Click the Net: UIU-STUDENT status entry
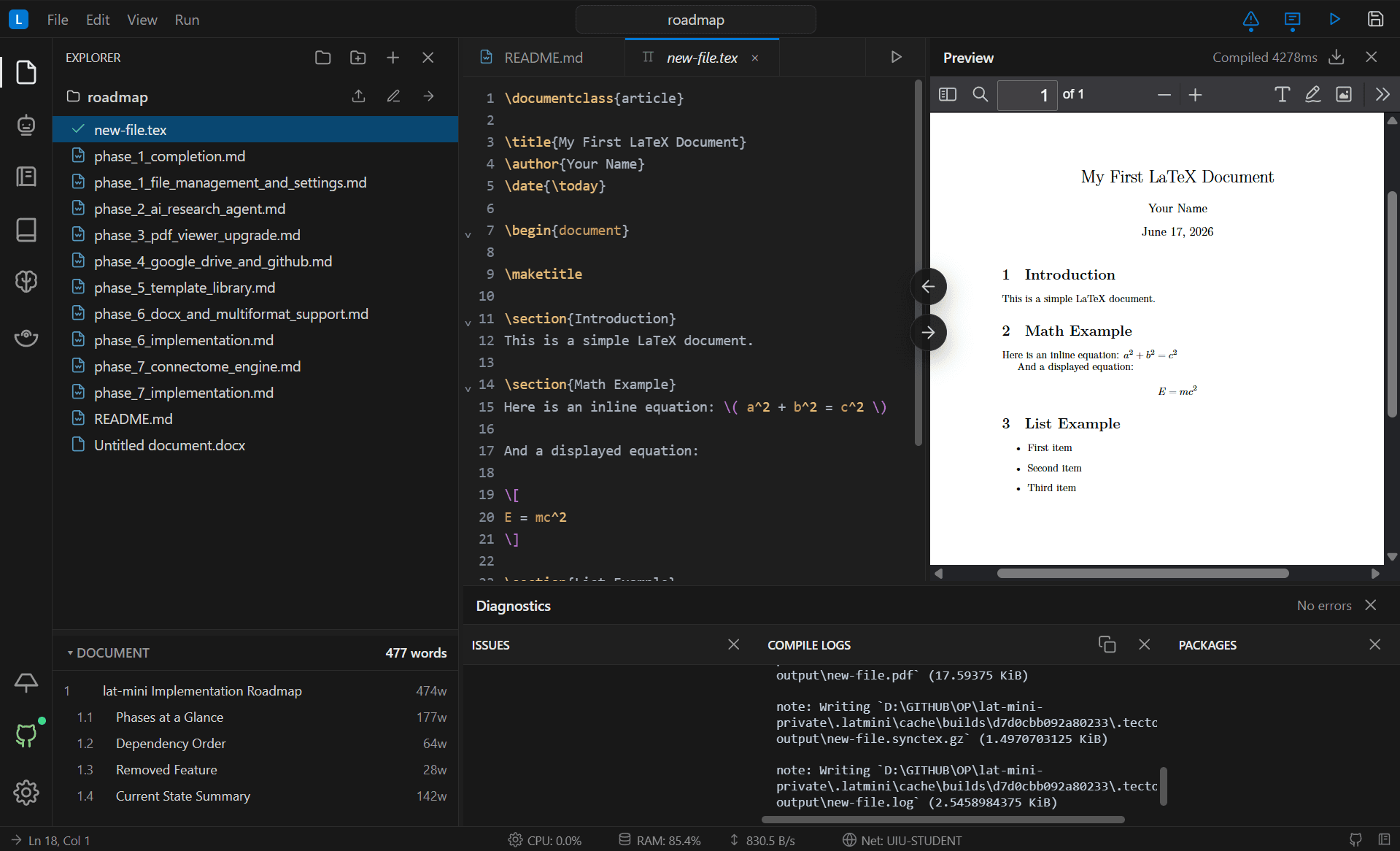Screen dimensions: 1400x851 point(902,840)
